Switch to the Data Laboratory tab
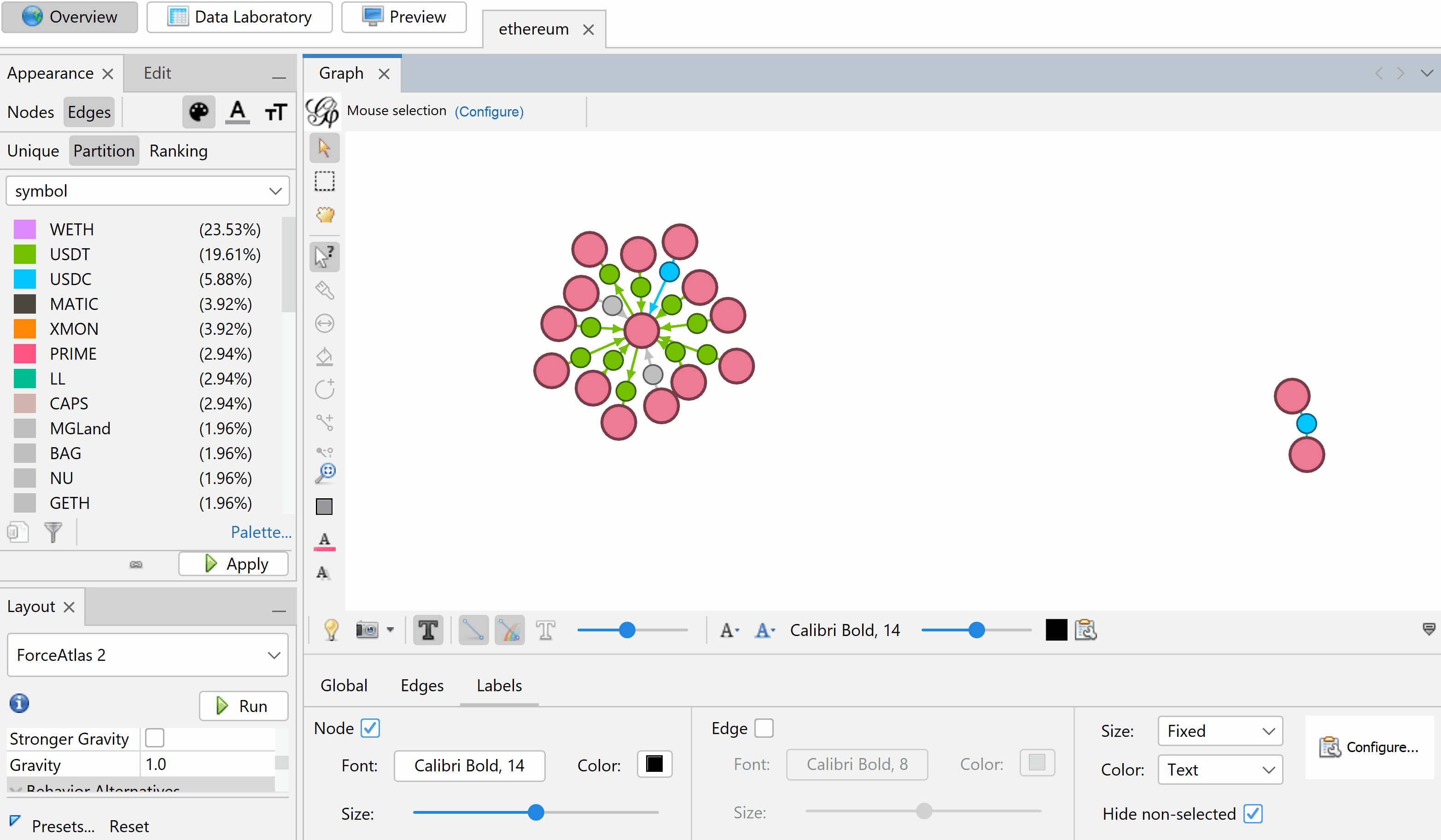The image size is (1441, 840). (239, 17)
